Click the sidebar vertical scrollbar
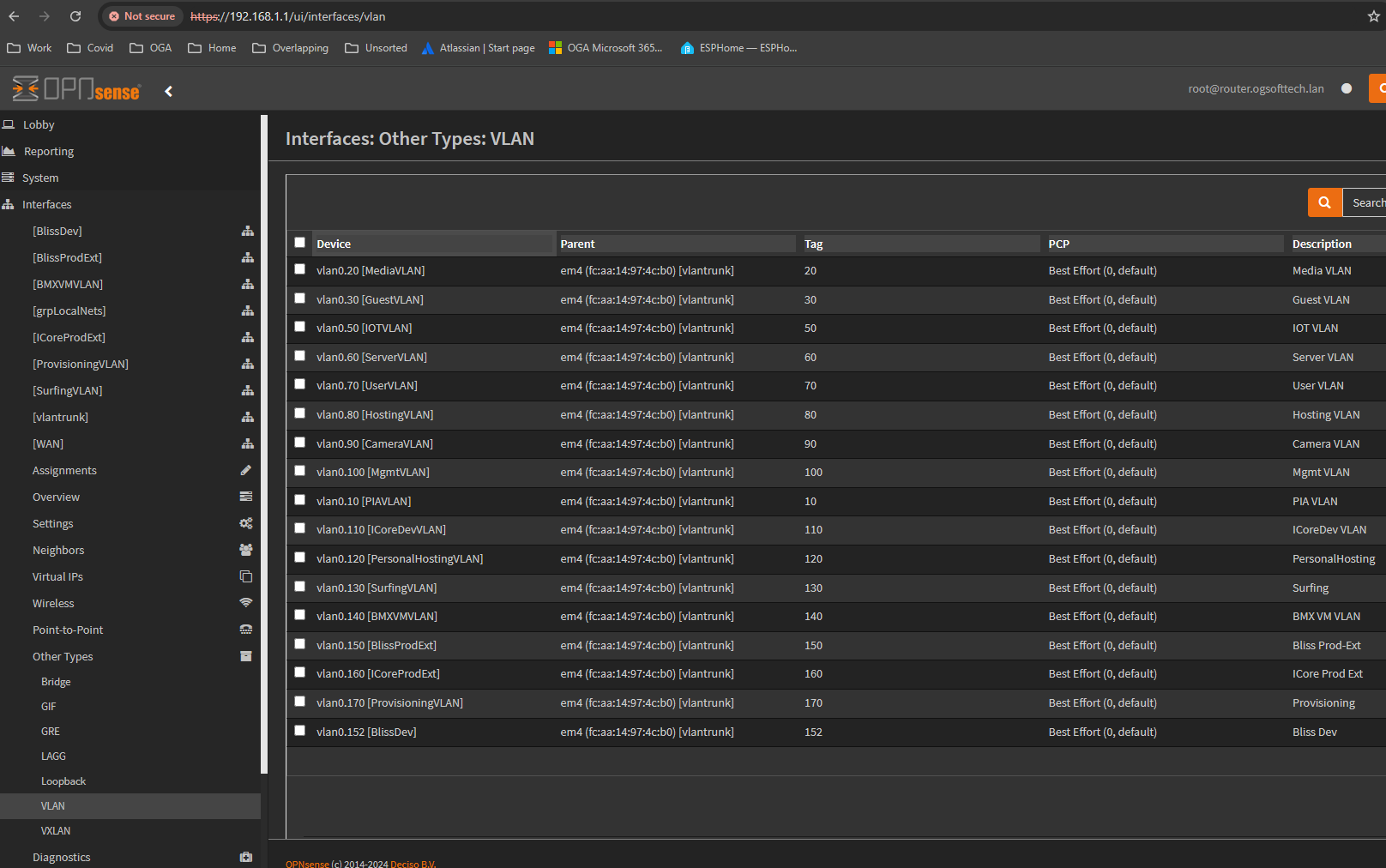 pyautogui.click(x=264, y=443)
